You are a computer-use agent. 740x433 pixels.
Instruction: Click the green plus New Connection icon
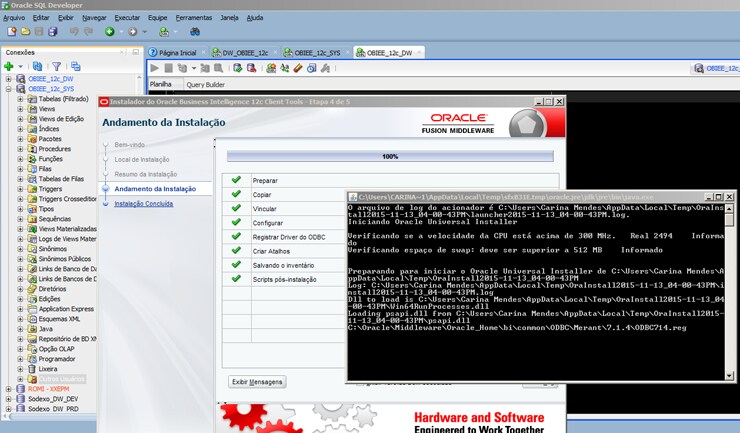[8, 67]
